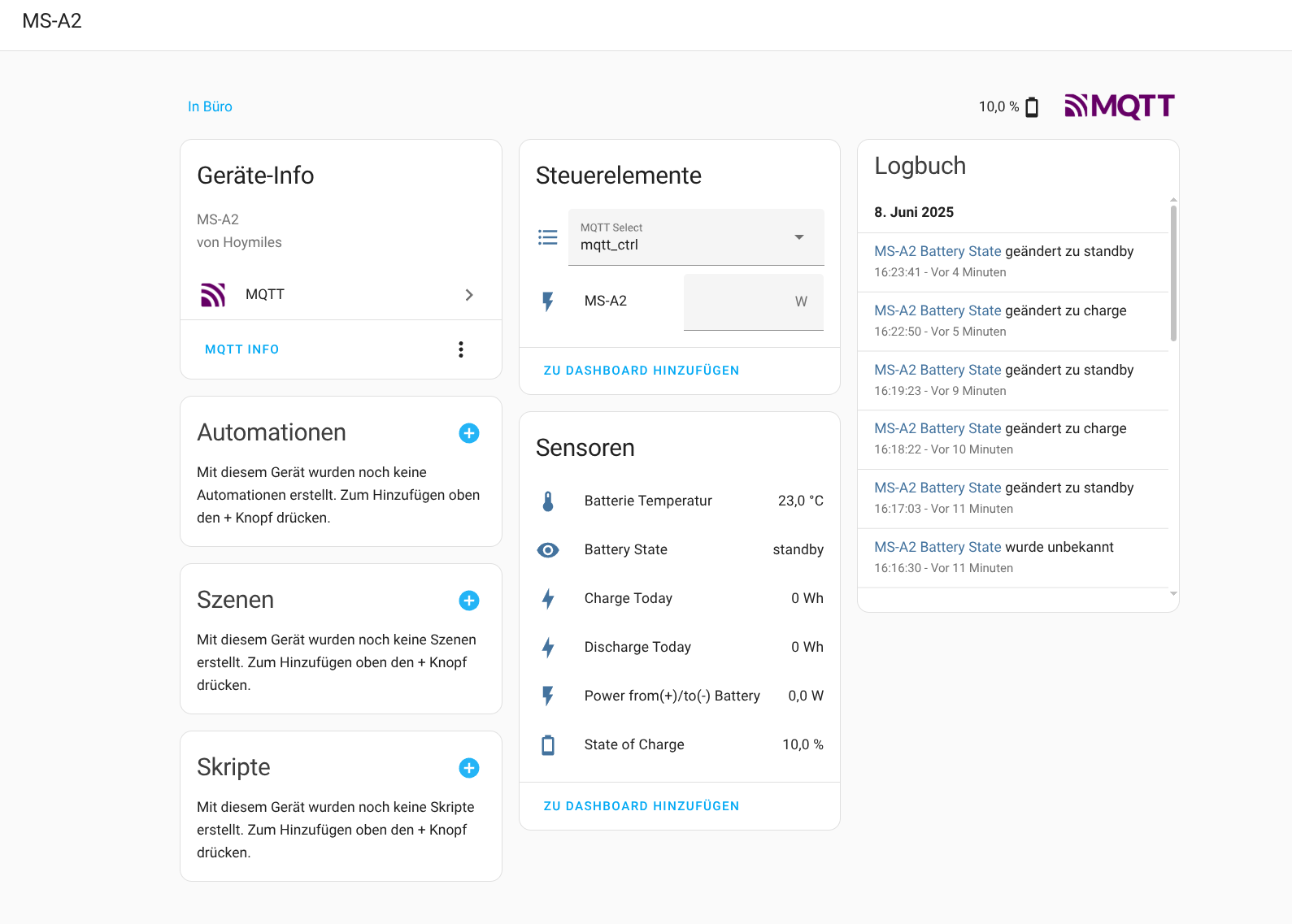This screenshot has width=1292, height=924.
Task: Click the MS-A2 watt input field
Action: coord(753,302)
